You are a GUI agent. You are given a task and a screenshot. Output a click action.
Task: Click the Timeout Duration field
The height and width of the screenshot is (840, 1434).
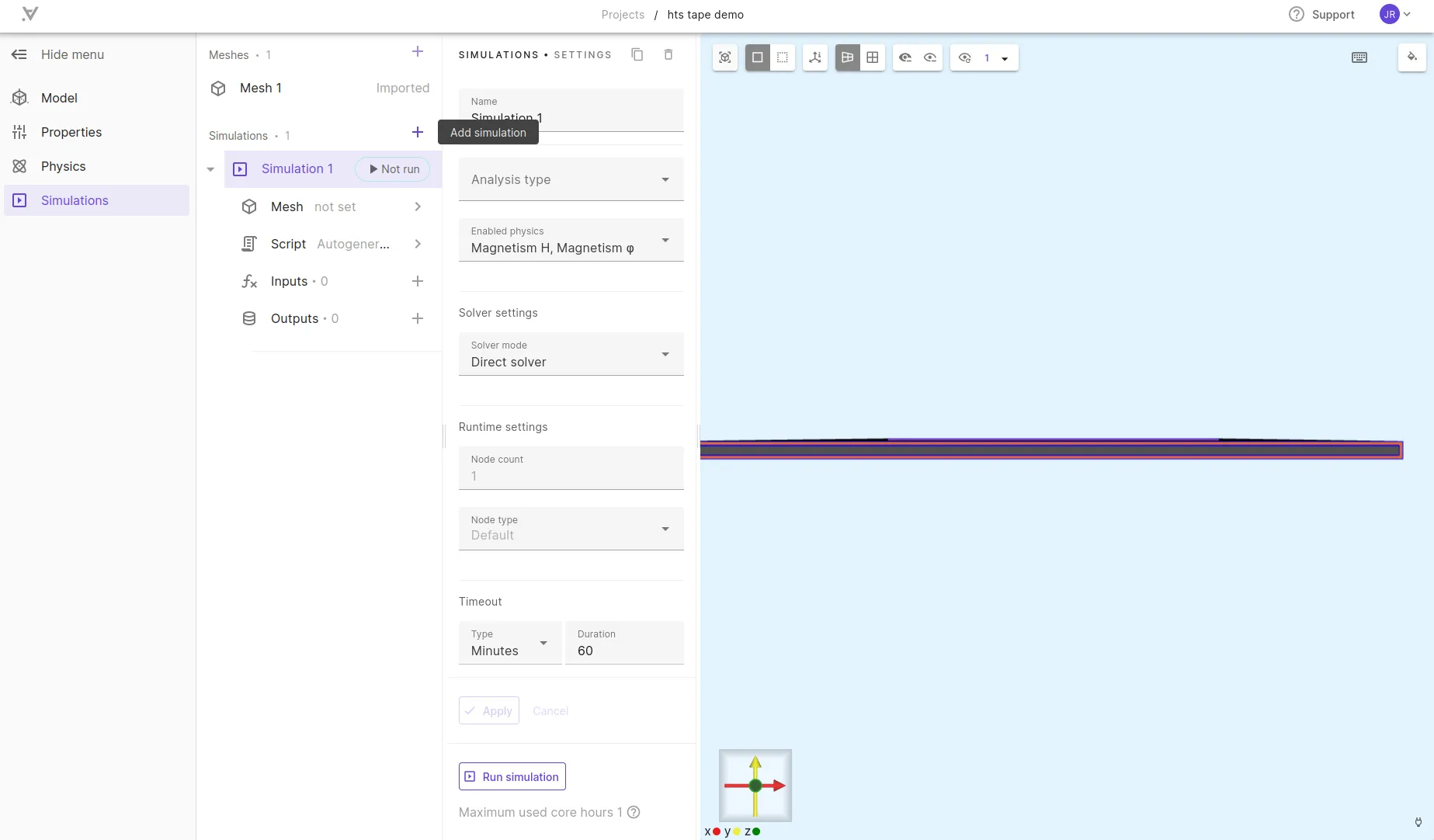tap(624, 643)
